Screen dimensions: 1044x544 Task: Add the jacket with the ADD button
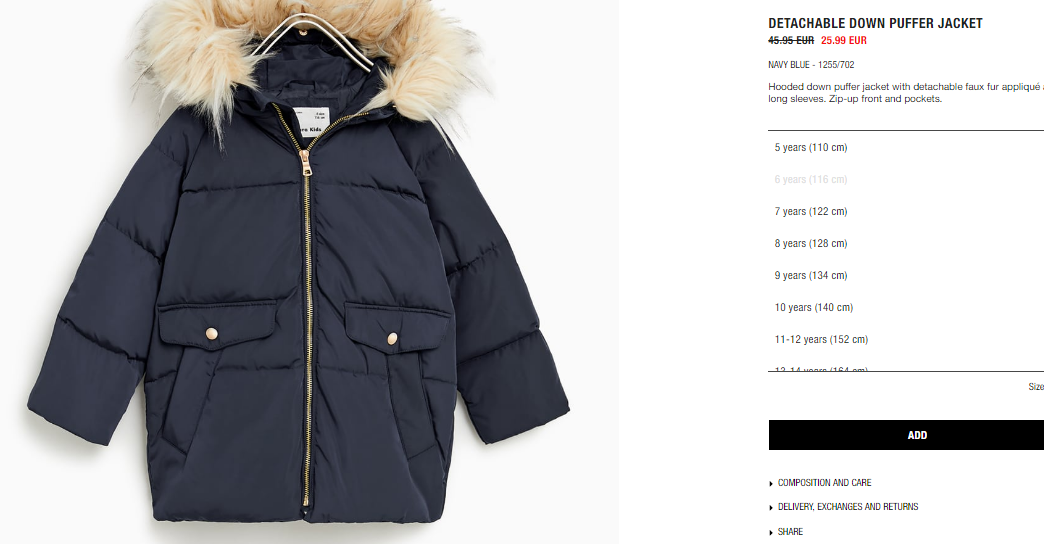pyautogui.click(x=906, y=435)
